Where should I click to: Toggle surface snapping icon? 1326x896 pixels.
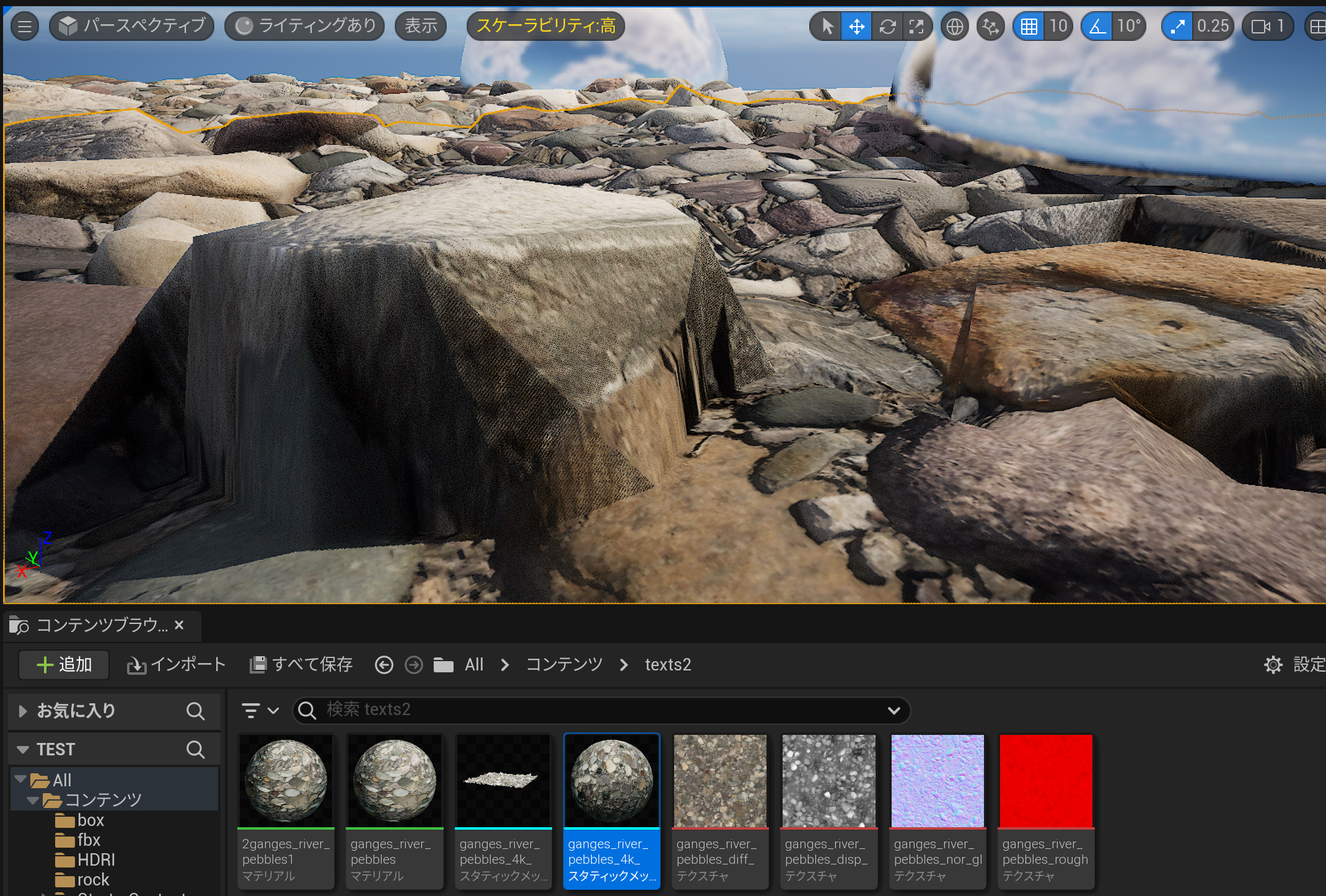pos(990,26)
